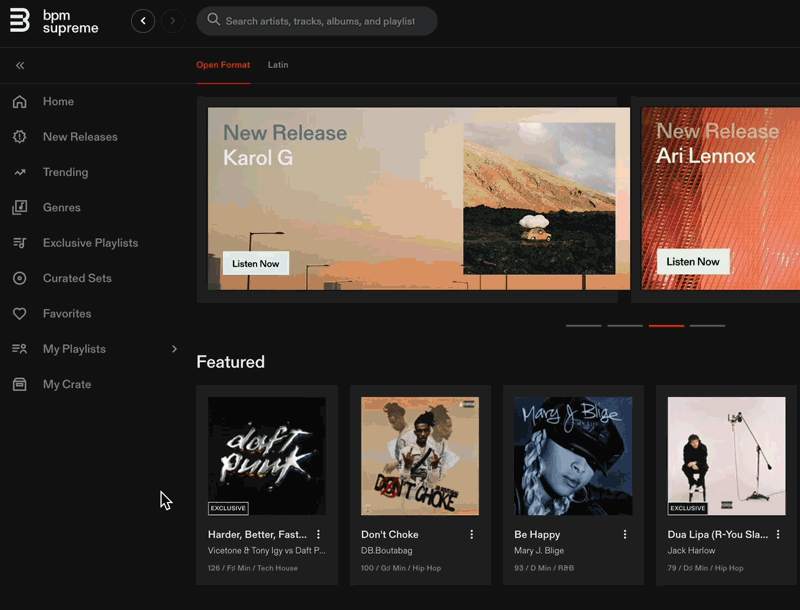
Task: Select the Open Format tab
Action: 223,65
